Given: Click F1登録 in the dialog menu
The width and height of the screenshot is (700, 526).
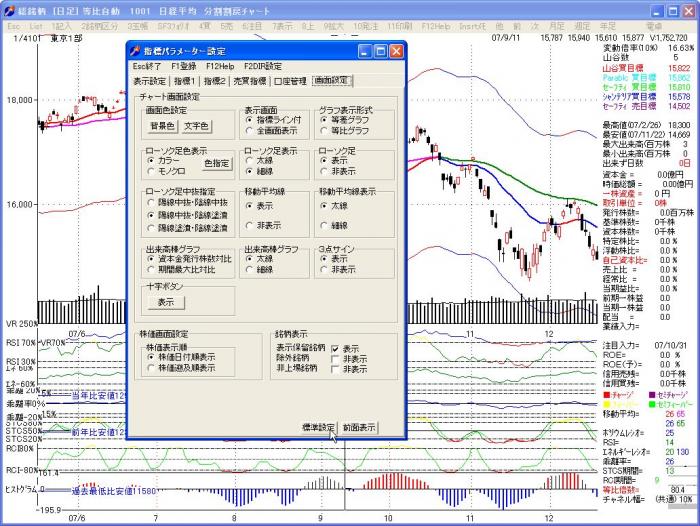Looking at the screenshot, I should [x=185, y=66].
